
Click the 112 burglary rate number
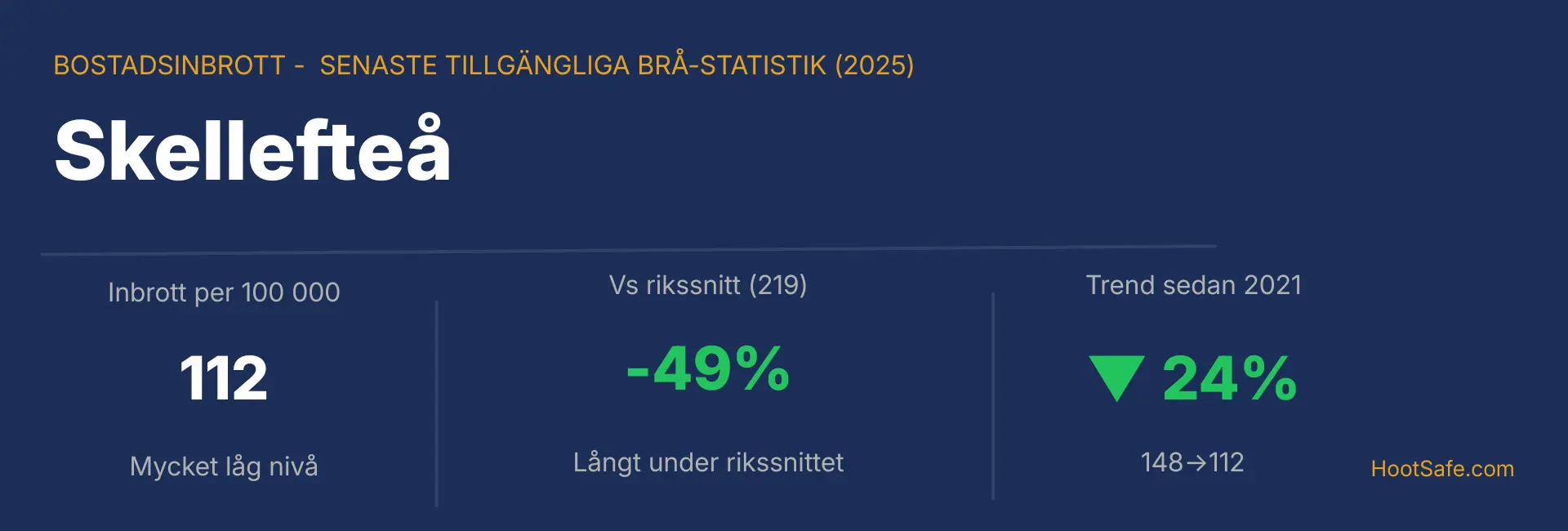[224, 379]
